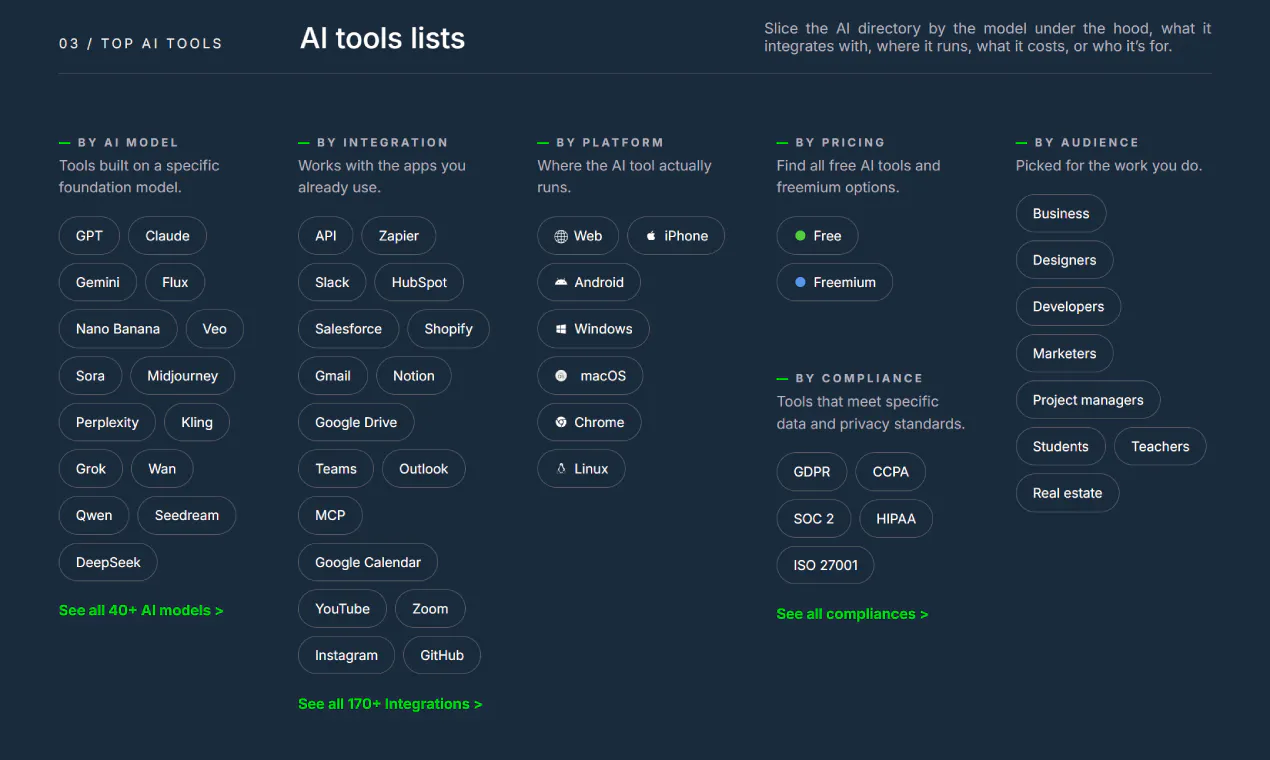The height and width of the screenshot is (760, 1270).
Task: Select the GPT model tag
Action: [x=89, y=236]
